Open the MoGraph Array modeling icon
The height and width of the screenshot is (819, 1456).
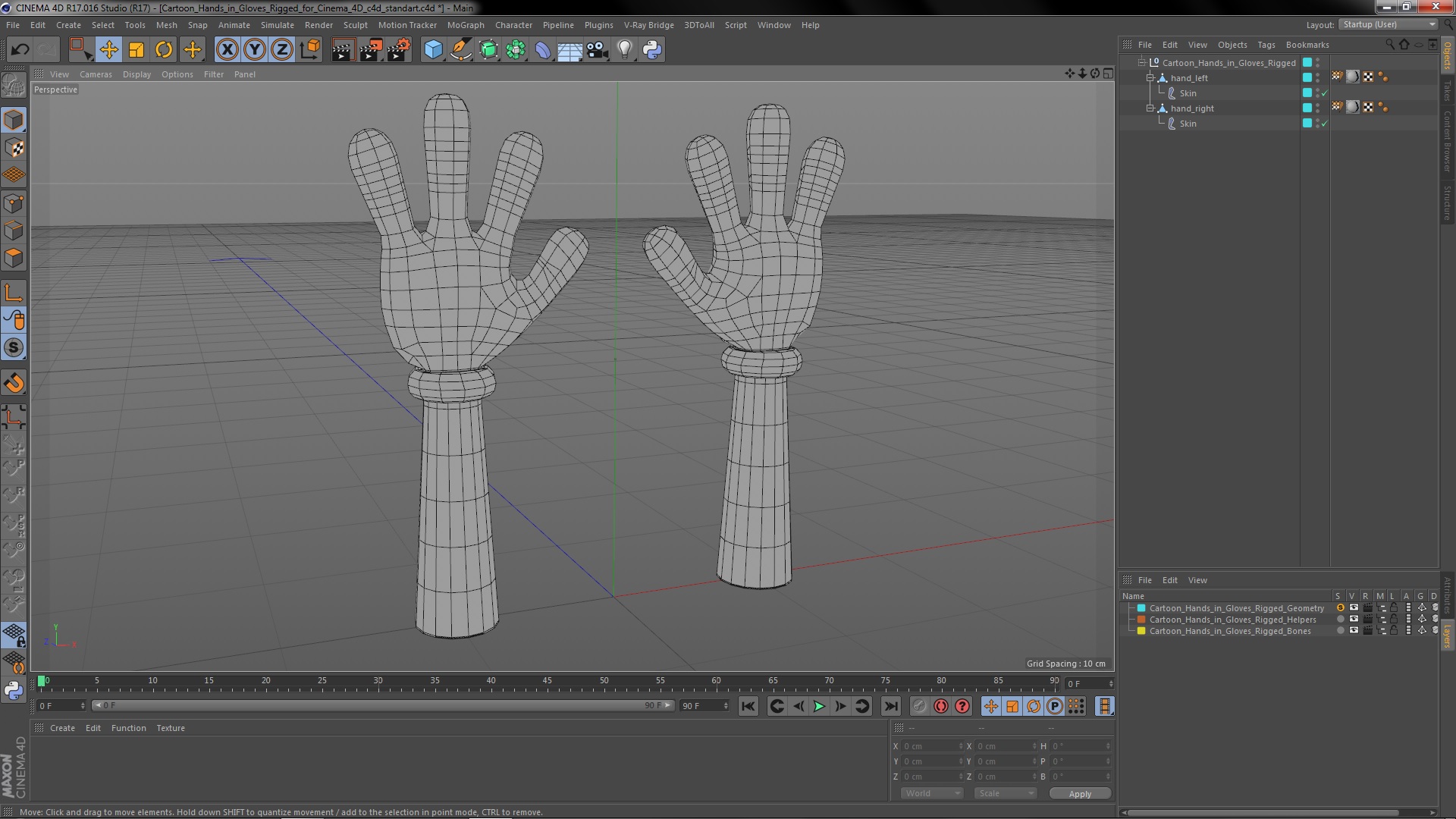tap(516, 50)
